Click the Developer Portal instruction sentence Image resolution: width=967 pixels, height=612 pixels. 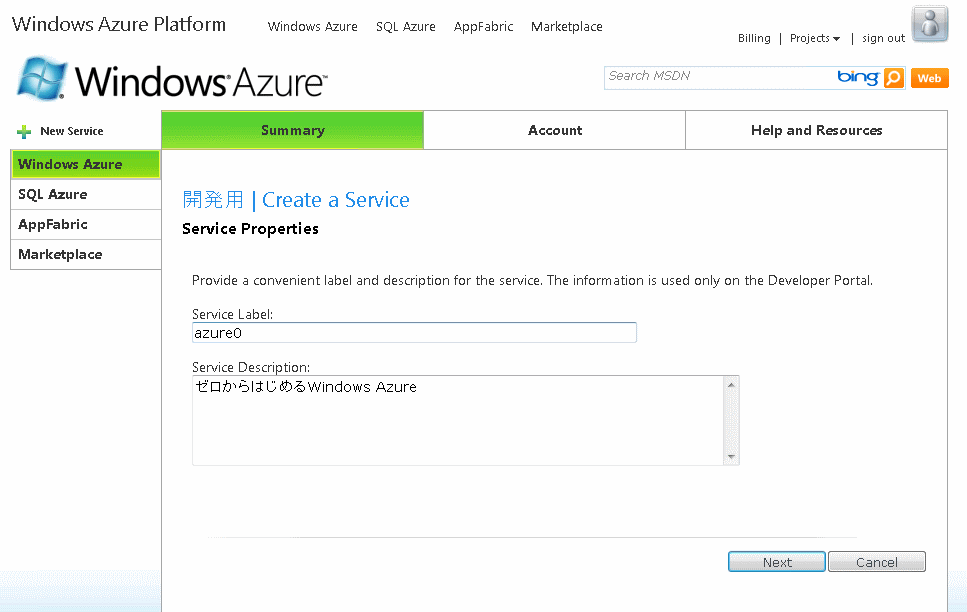click(x=532, y=281)
